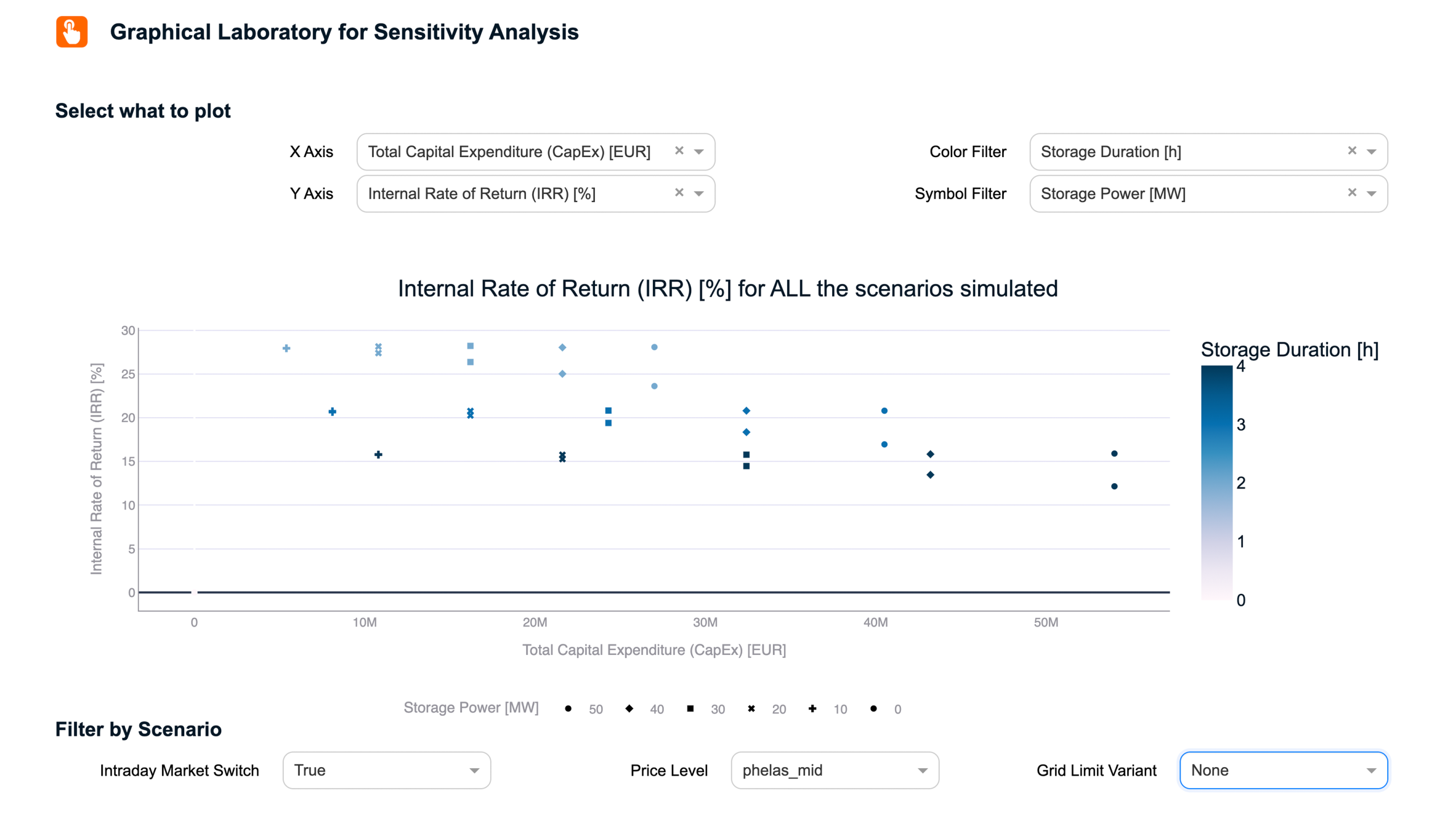
Task: Open the Intraday Market Switch dropdown
Action: click(x=386, y=770)
